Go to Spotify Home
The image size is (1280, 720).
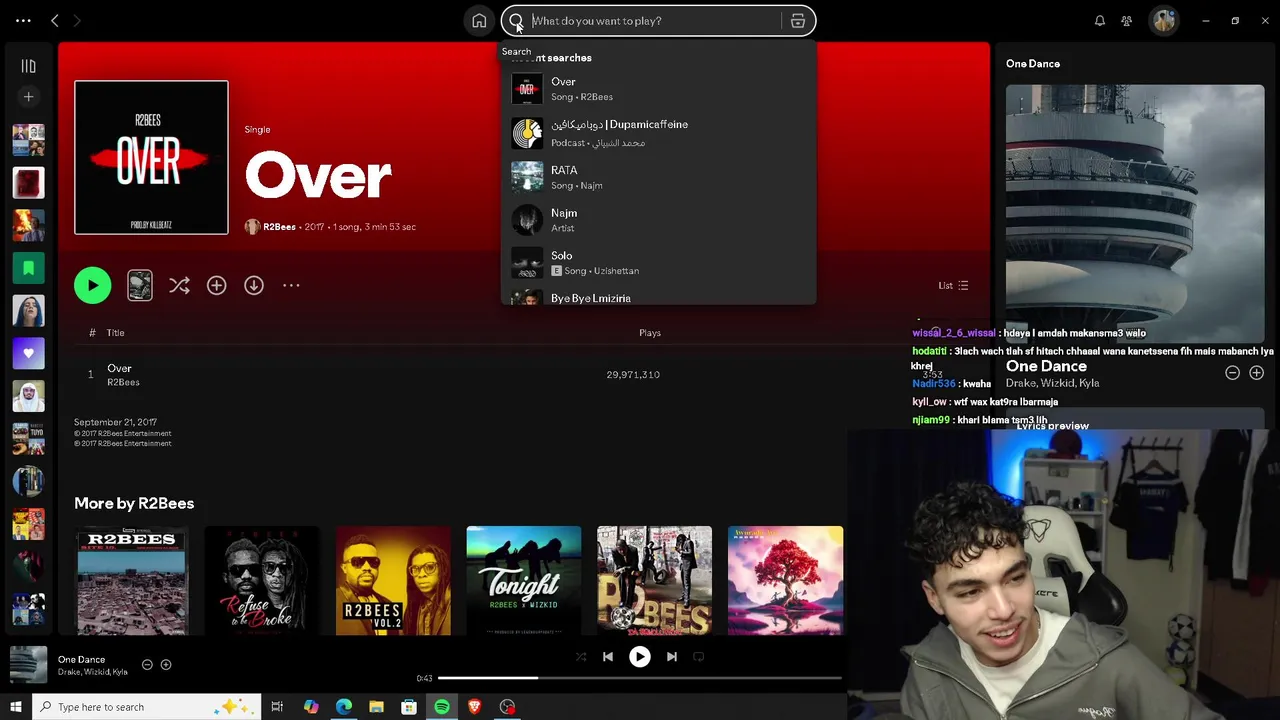pos(479,21)
